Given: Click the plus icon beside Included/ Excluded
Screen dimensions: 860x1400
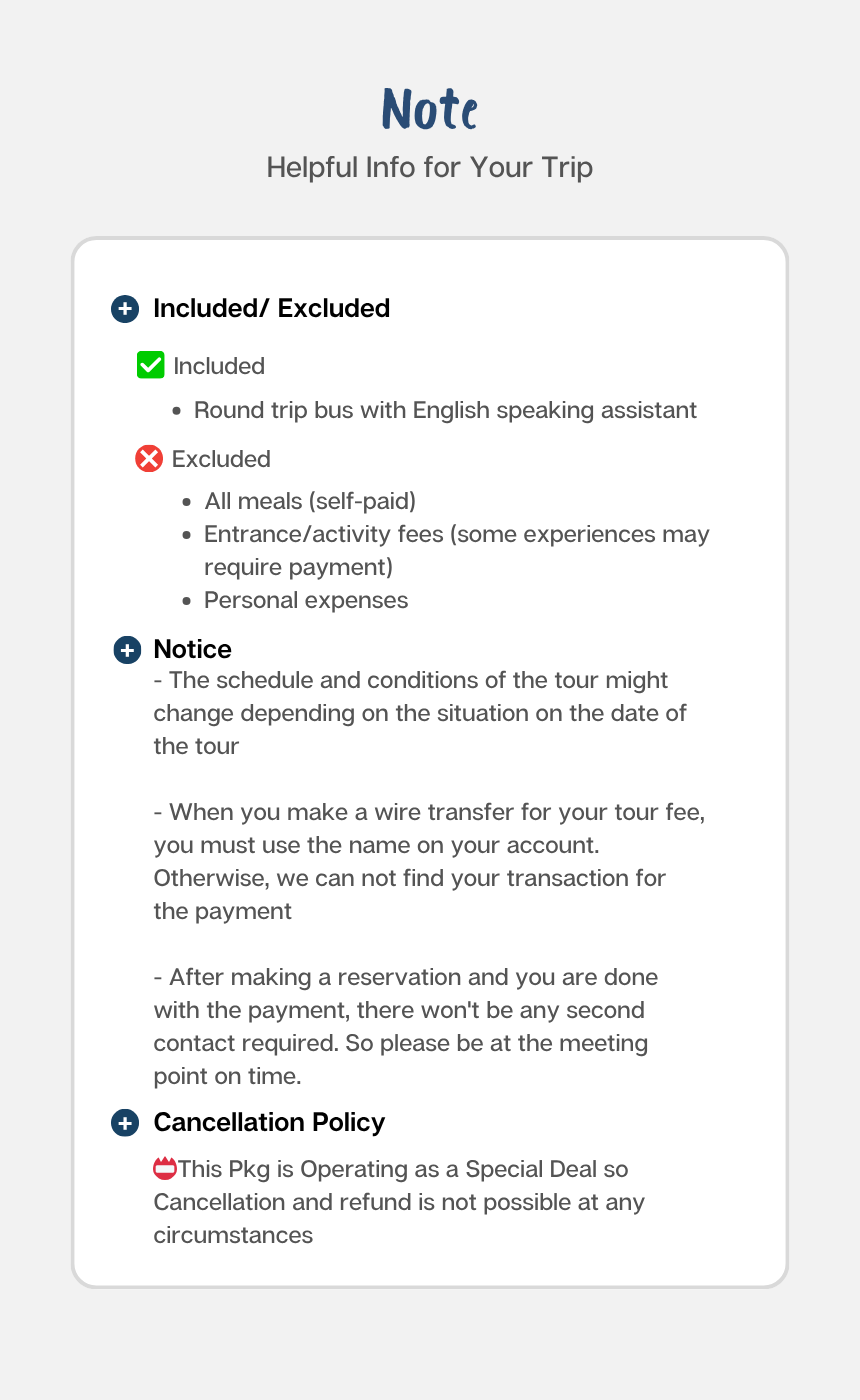Looking at the screenshot, I should pos(124,309).
